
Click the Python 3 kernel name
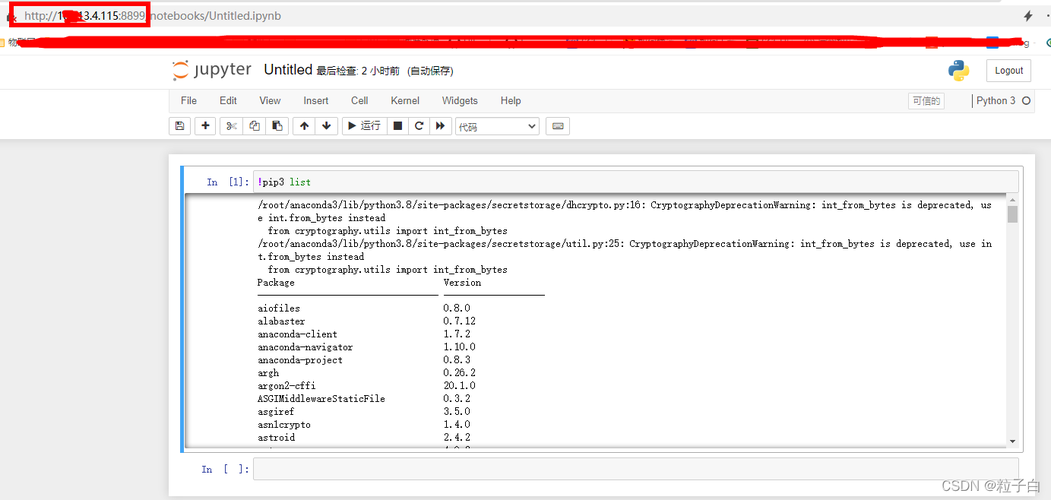(995, 101)
